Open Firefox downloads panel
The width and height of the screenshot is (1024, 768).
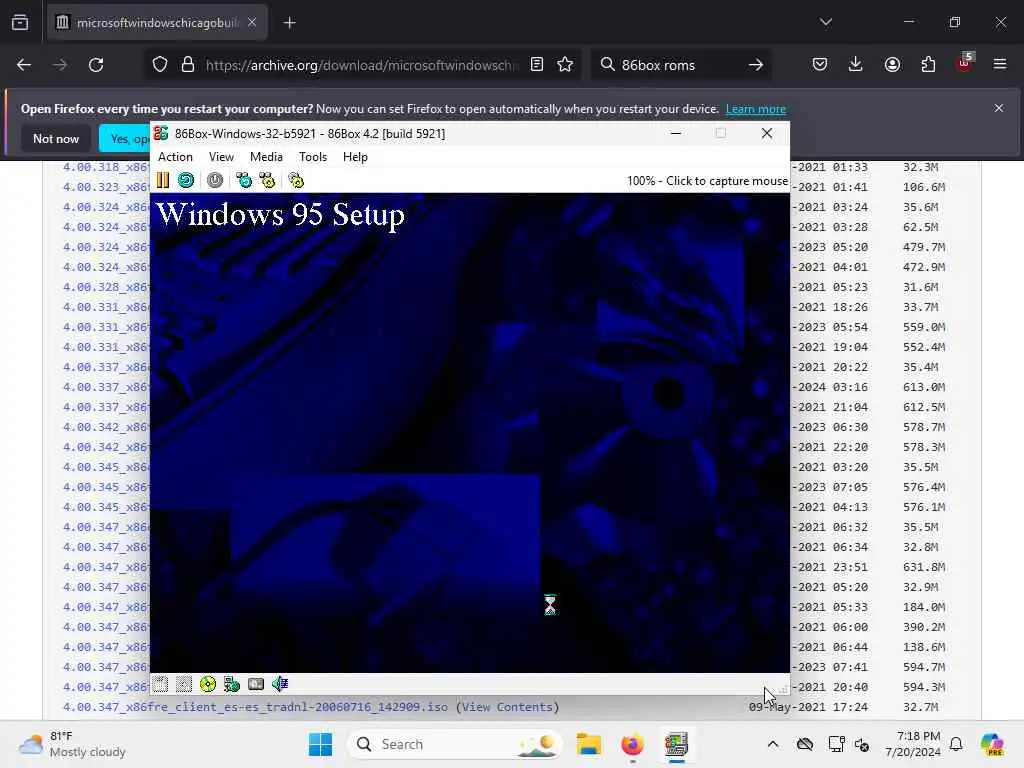pos(856,64)
